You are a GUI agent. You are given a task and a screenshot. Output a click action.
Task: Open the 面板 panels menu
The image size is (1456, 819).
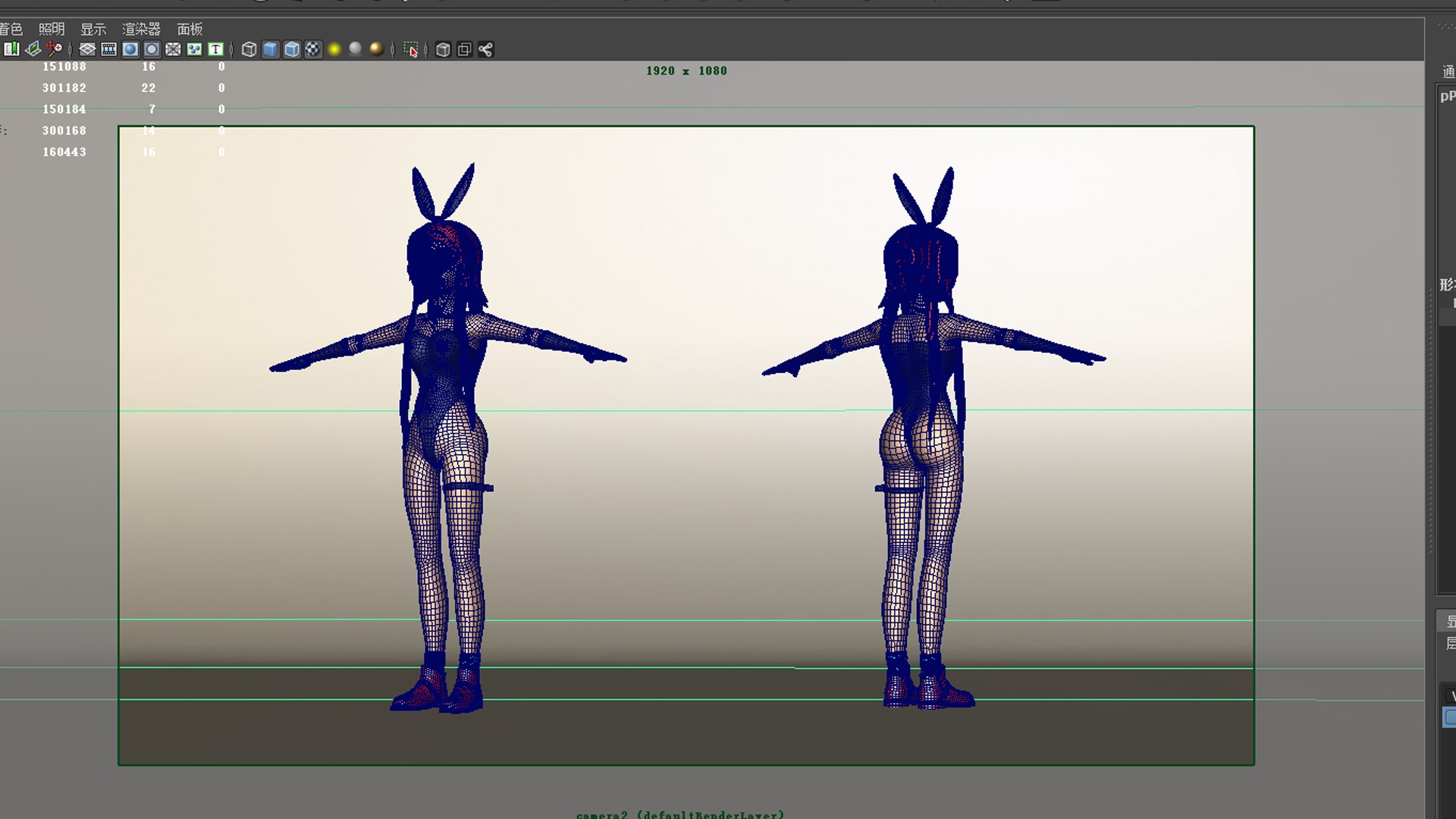190,29
